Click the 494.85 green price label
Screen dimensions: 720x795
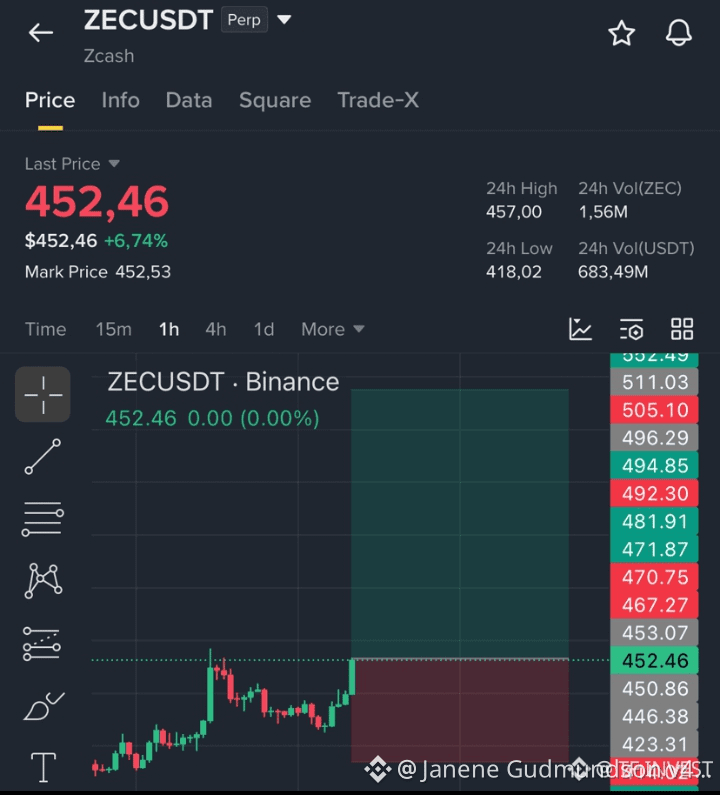click(x=655, y=466)
